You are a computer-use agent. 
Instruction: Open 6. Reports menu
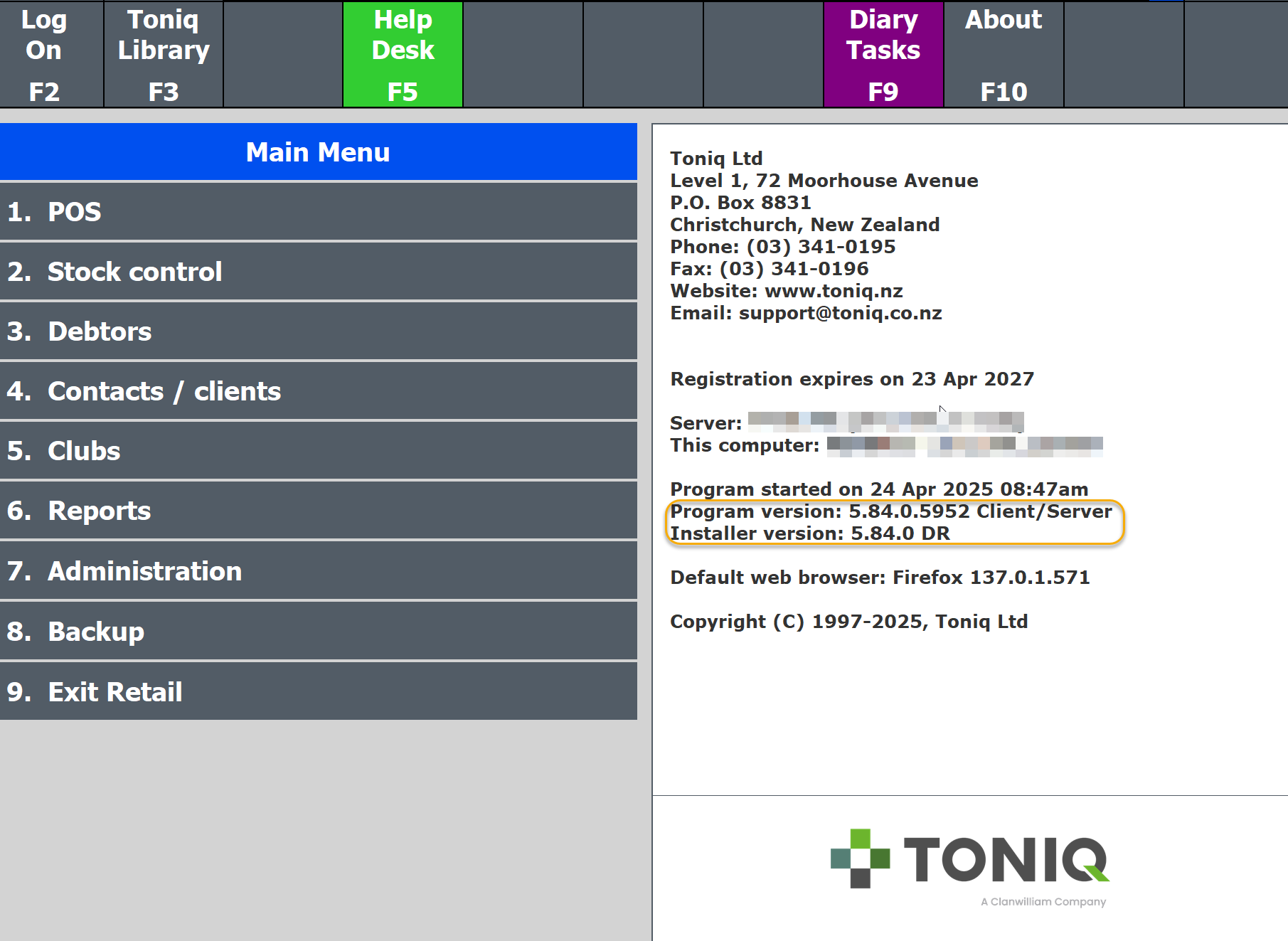(x=318, y=511)
